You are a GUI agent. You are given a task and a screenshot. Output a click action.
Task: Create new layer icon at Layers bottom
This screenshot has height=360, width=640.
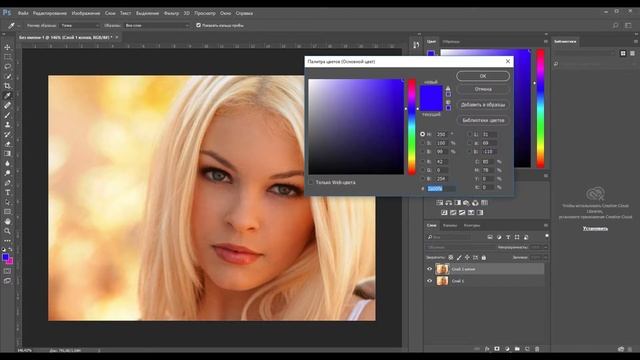tap(527, 349)
